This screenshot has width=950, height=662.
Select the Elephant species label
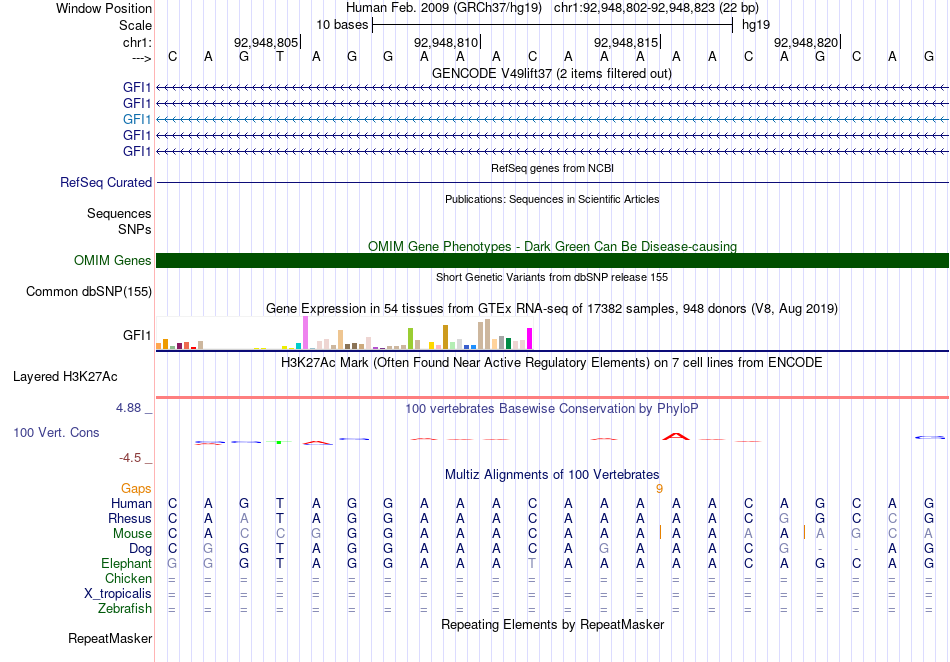click(126, 563)
